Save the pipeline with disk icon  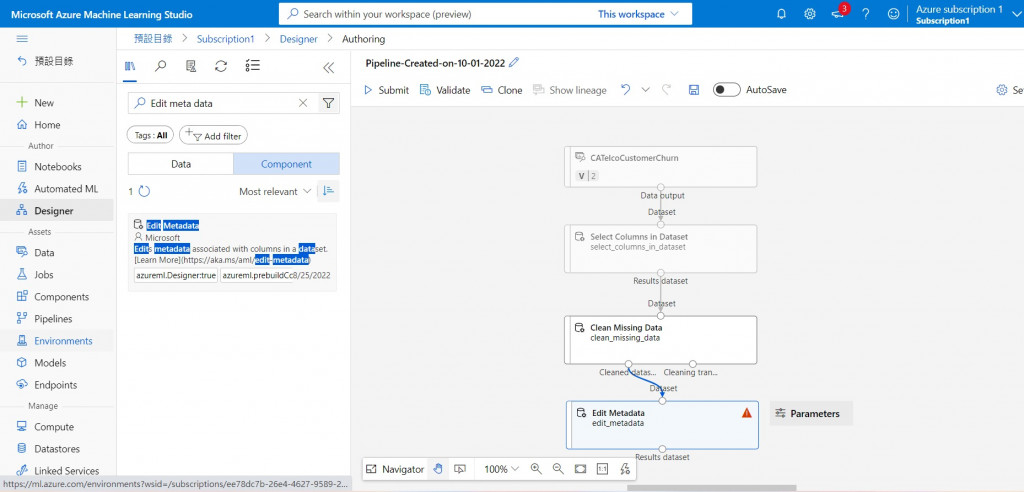coord(694,90)
